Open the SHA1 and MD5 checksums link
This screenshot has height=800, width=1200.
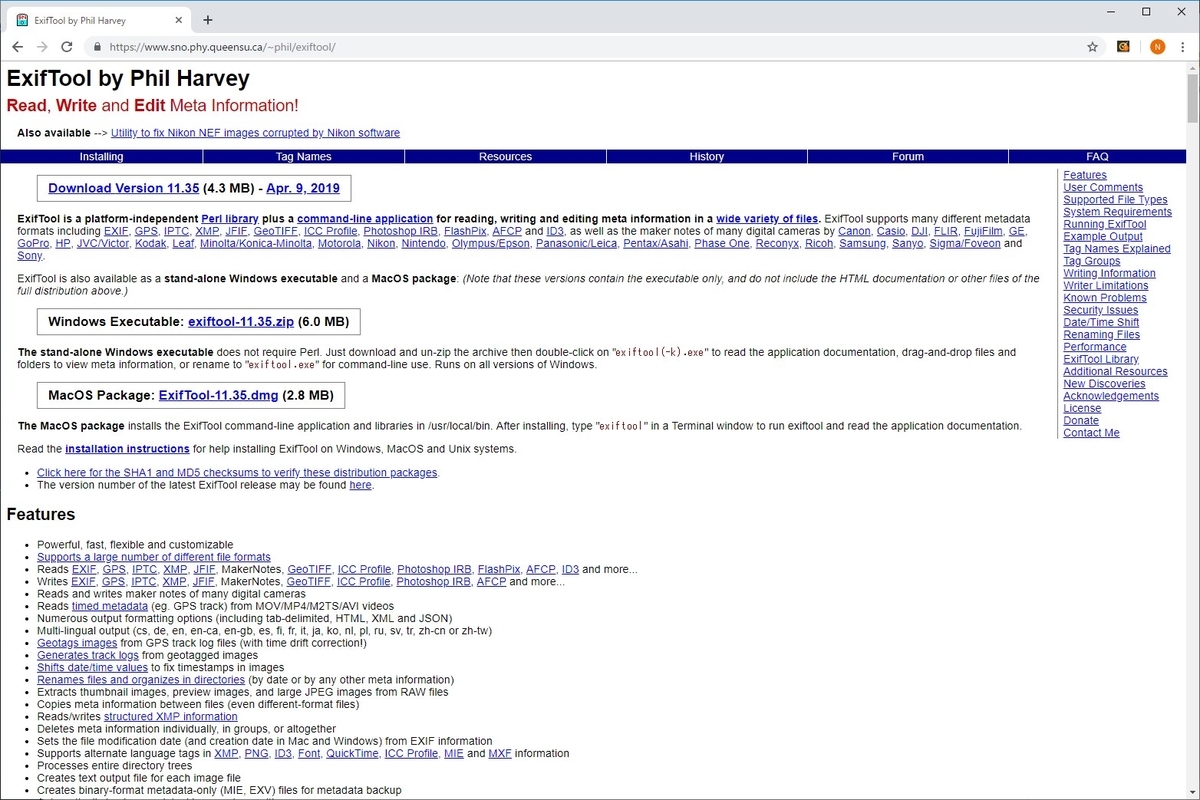[x=237, y=473]
